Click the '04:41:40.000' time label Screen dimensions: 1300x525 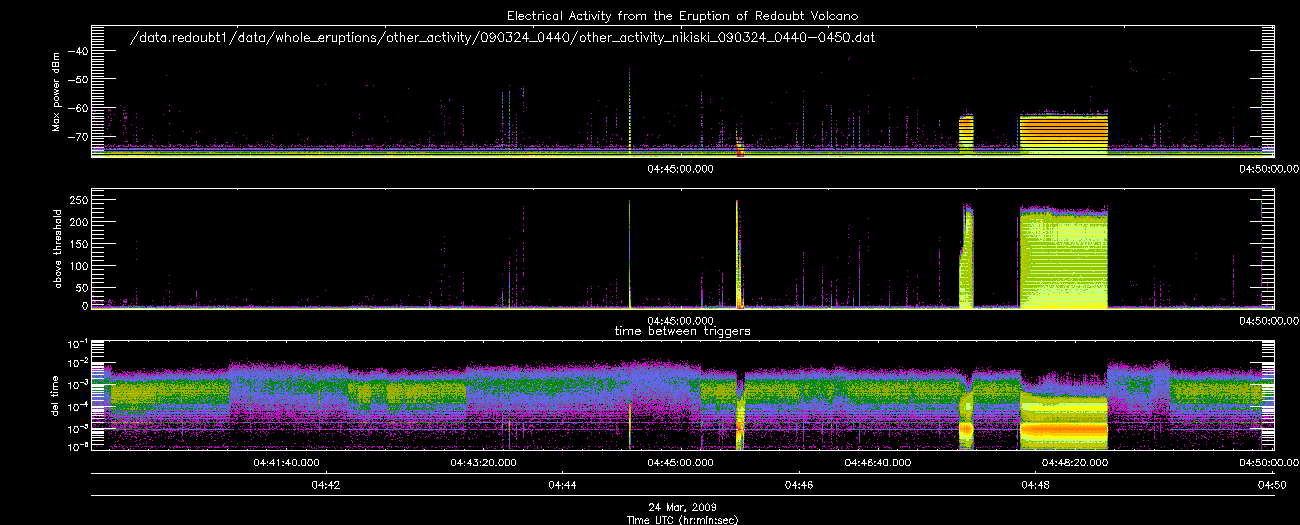(x=286, y=462)
